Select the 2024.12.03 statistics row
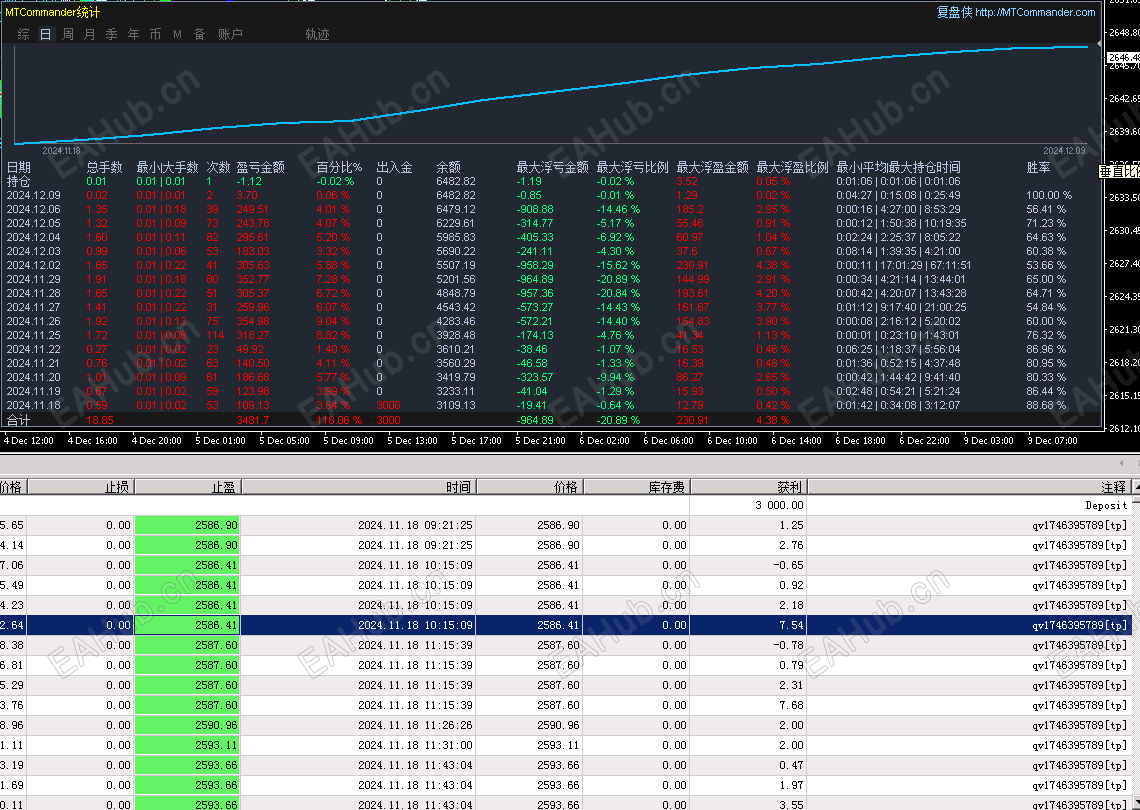 (551, 251)
